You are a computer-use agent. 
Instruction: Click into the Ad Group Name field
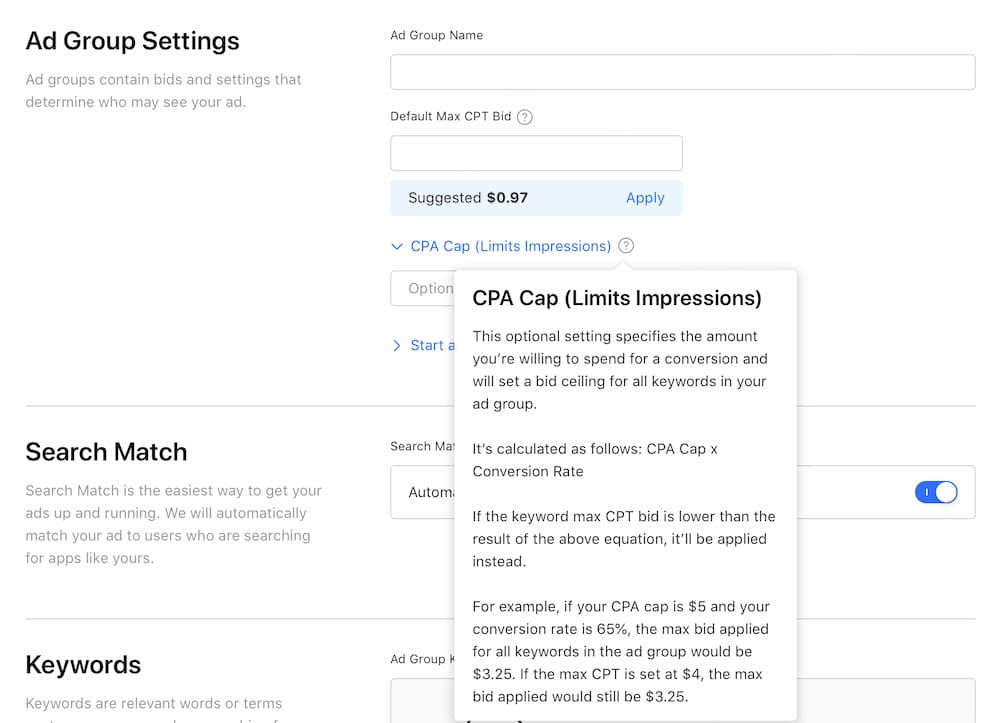pos(682,72)
